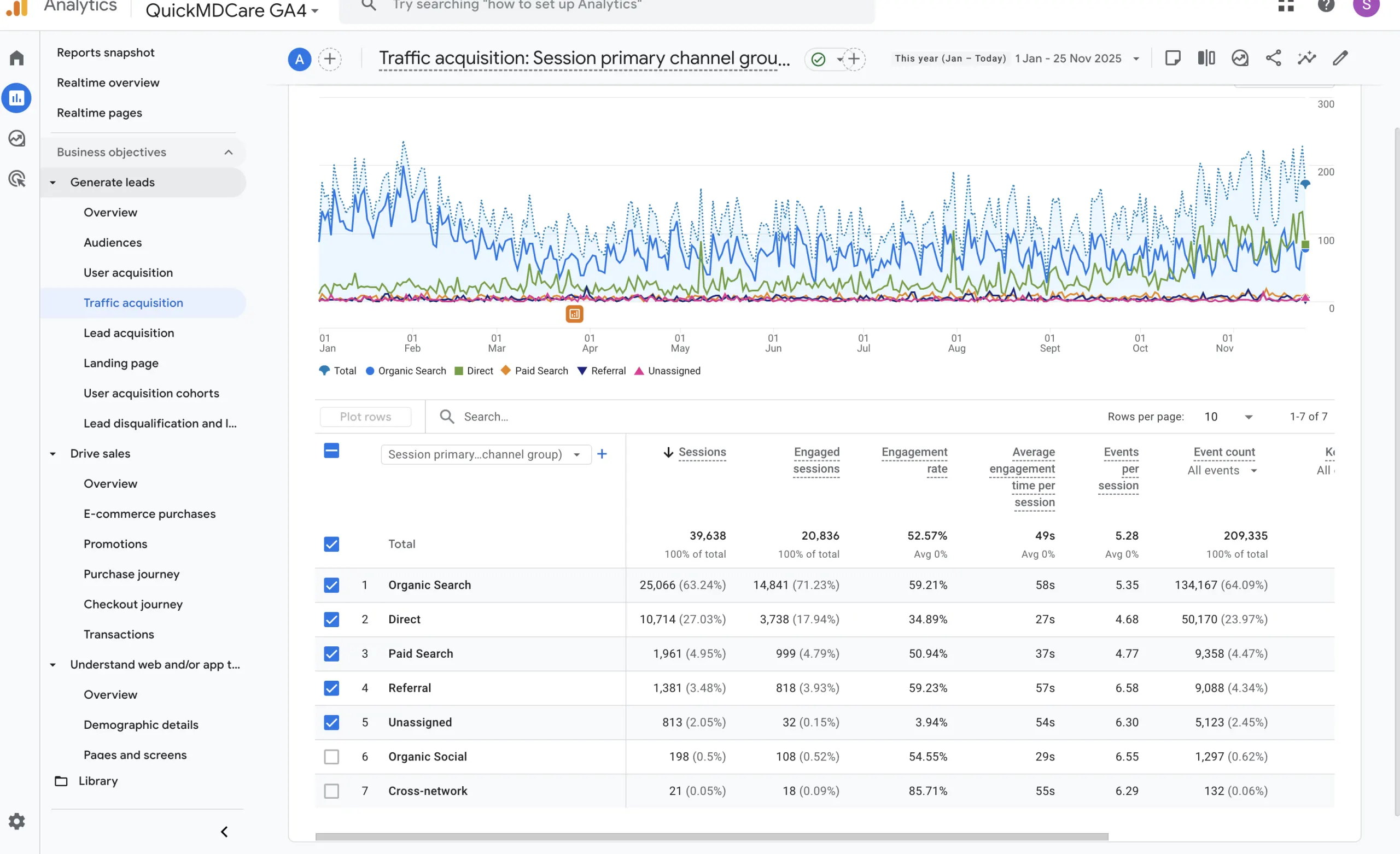Open the side-by-side comparison editor
The image size is (1400, 854).
(1206, 57)
